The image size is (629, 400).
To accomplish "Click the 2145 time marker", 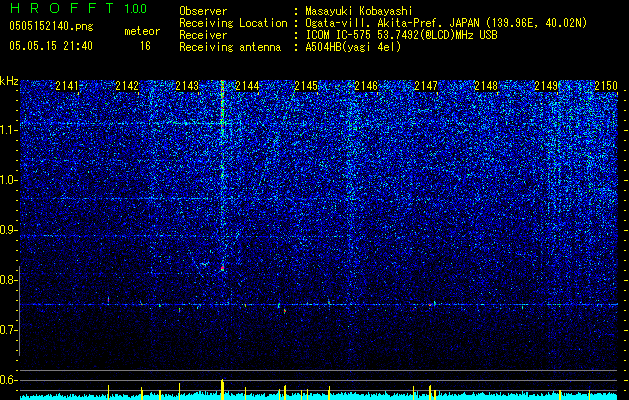I will coord(306,86).
